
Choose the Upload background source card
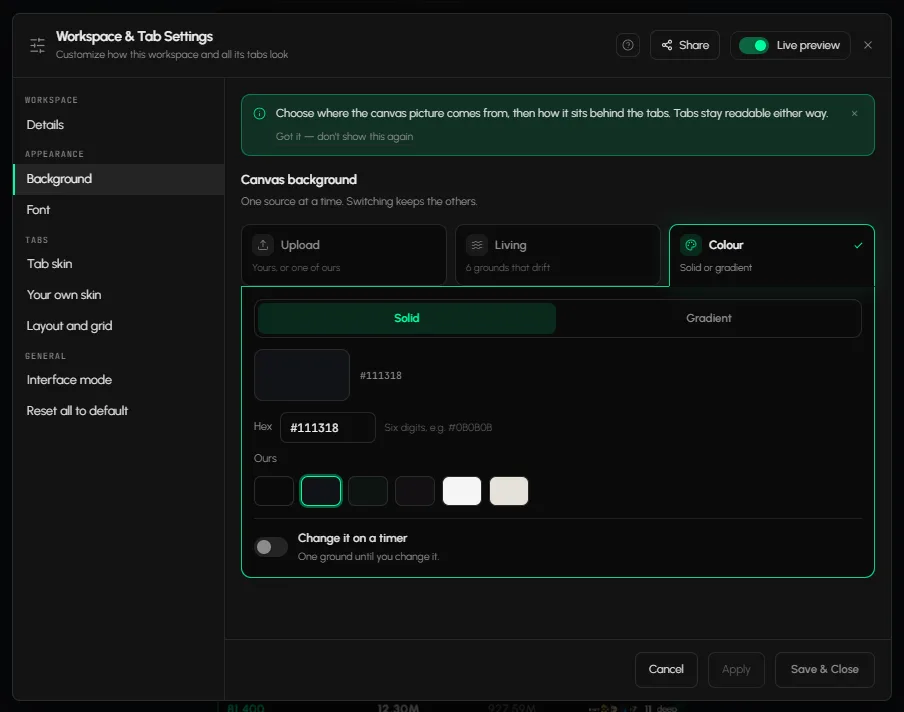344,255
